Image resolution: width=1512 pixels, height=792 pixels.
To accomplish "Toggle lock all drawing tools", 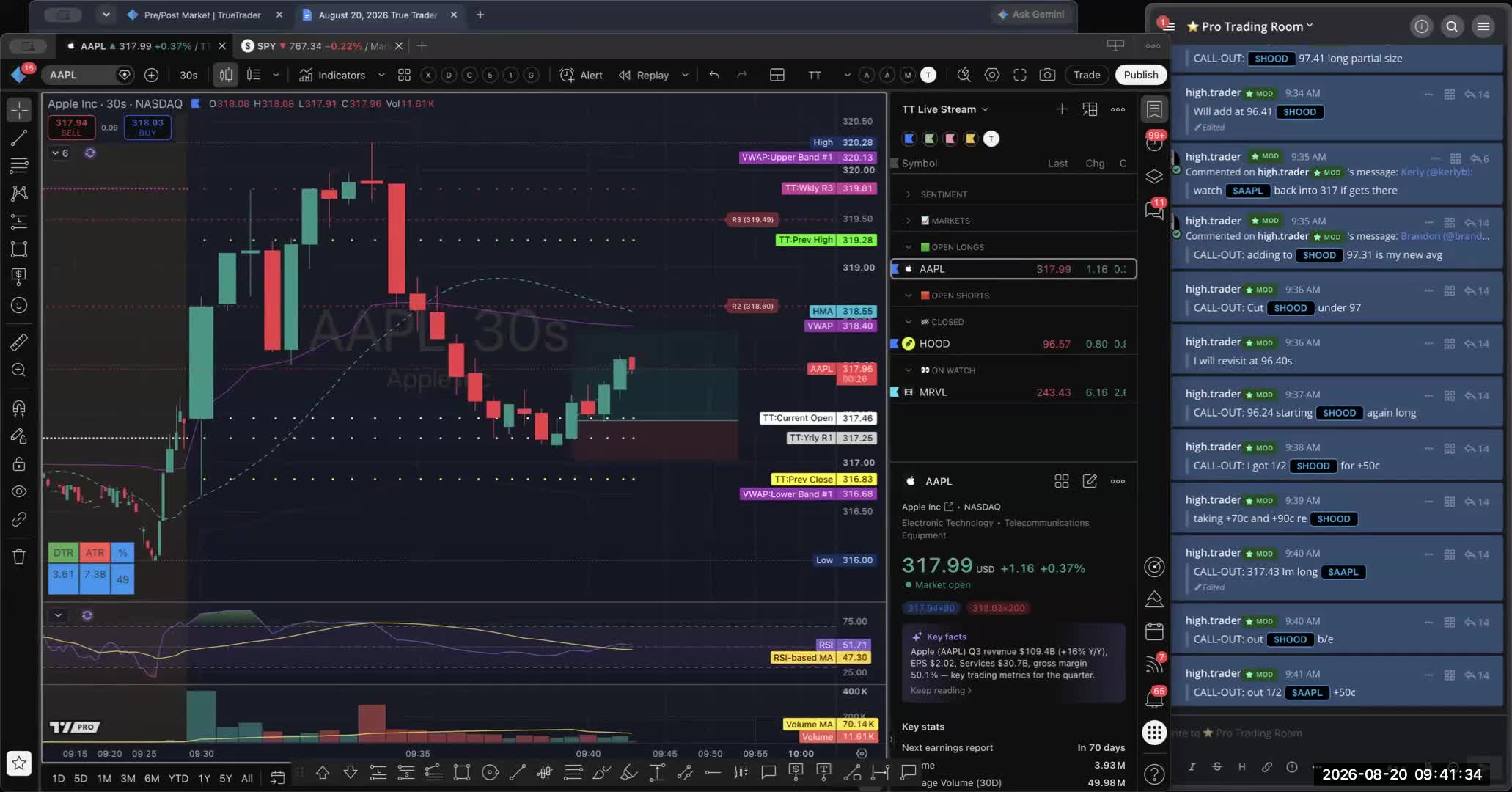I will tap(19, 464).
